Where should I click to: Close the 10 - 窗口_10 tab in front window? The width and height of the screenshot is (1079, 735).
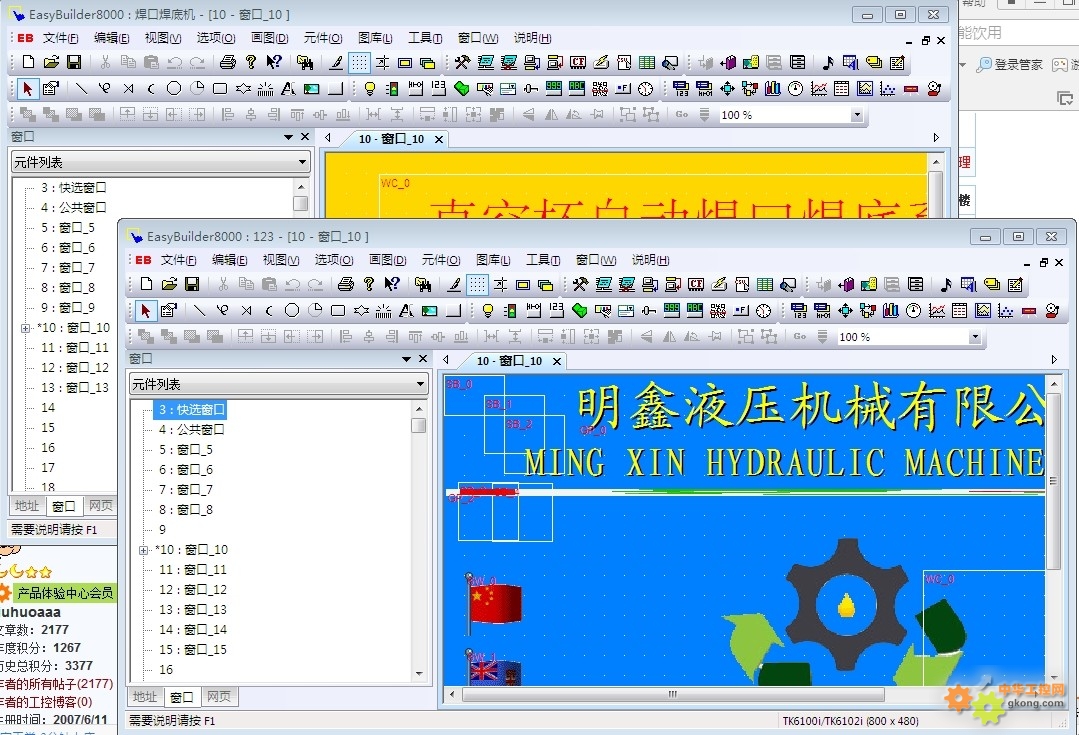point(557,361)
